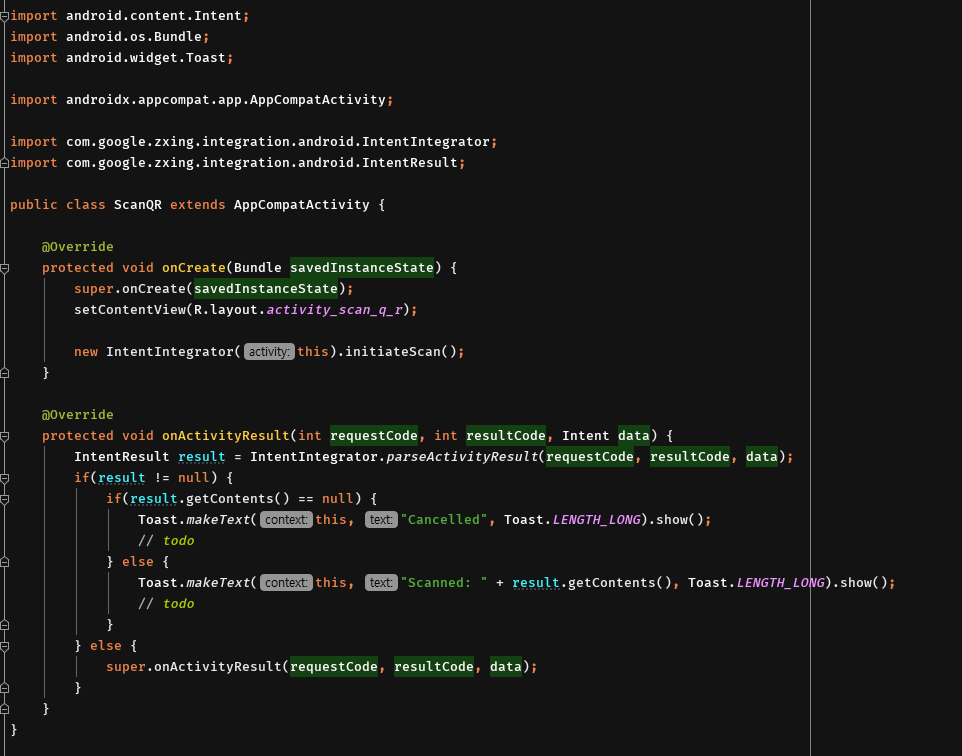Click the @Override annotation above onActivityResult

point(77,415)
